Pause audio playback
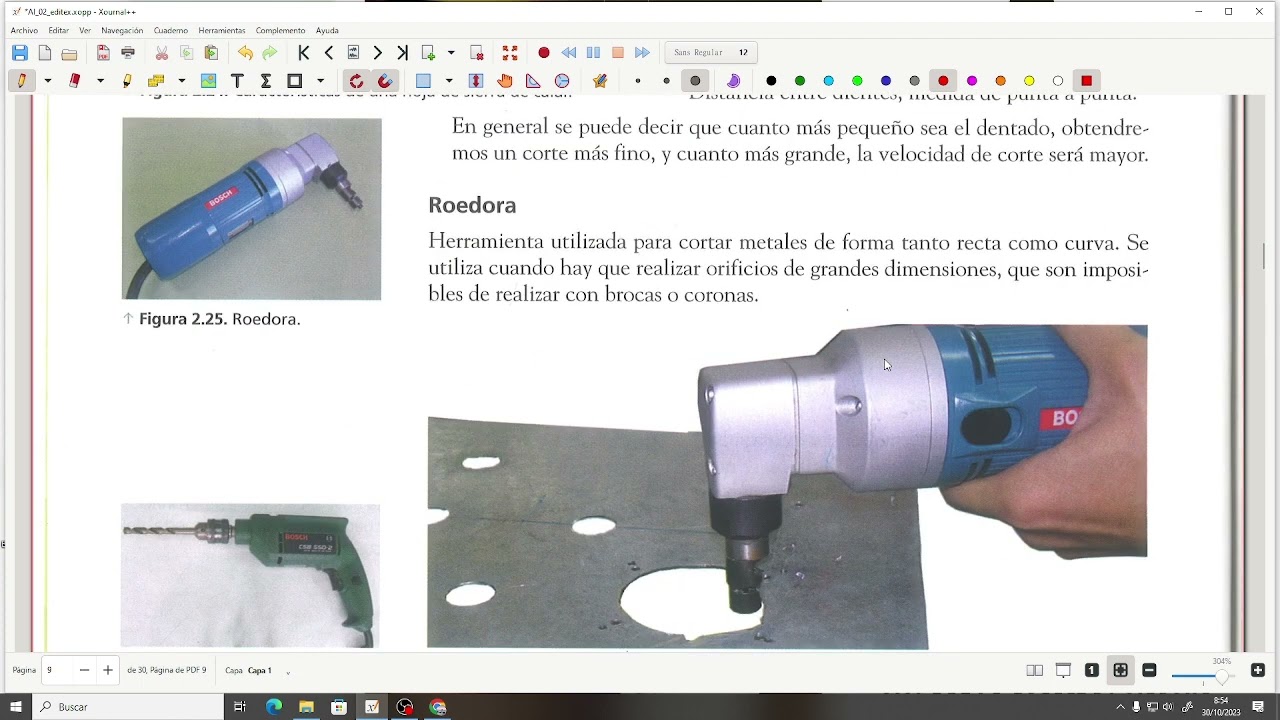 point(593,53)
